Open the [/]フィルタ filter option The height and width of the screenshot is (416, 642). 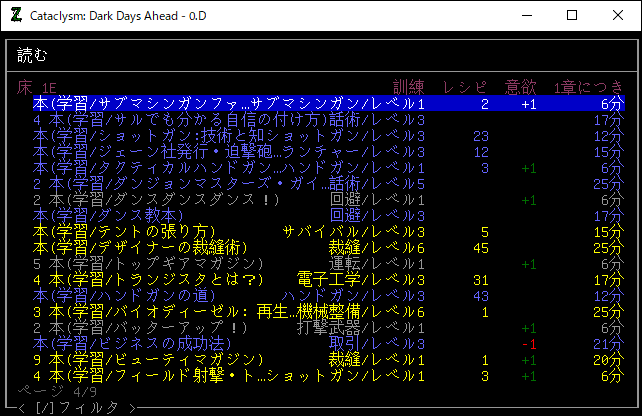pos(76,408)
